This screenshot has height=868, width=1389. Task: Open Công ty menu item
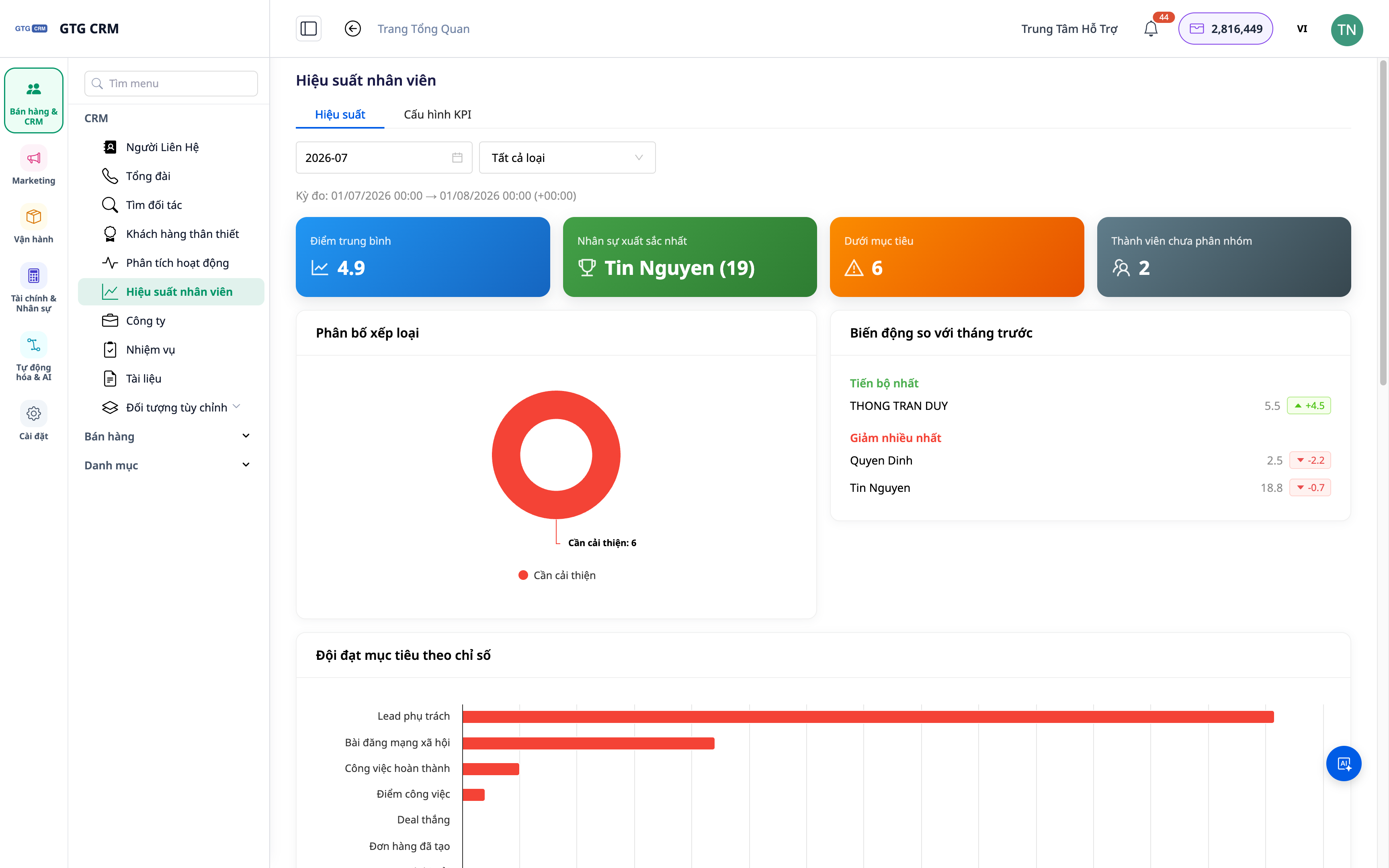pyautogui.click(x=171, y=321)
